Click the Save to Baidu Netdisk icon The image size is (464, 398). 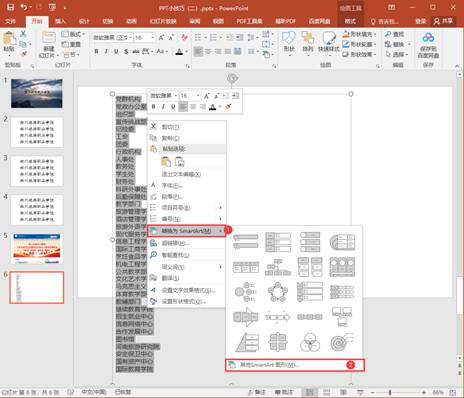click(428, 45)
